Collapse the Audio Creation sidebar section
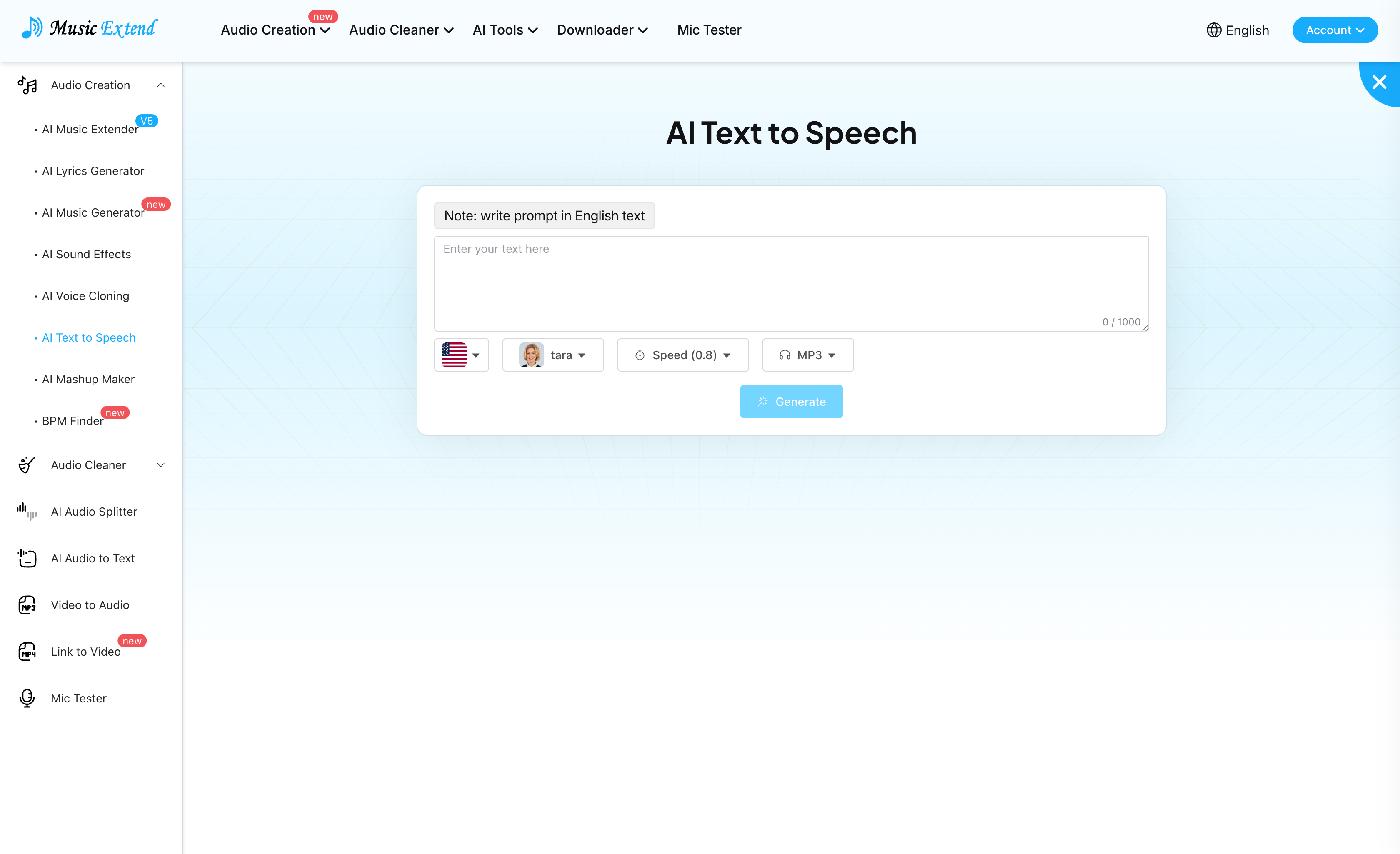 (x=161, y=85)
